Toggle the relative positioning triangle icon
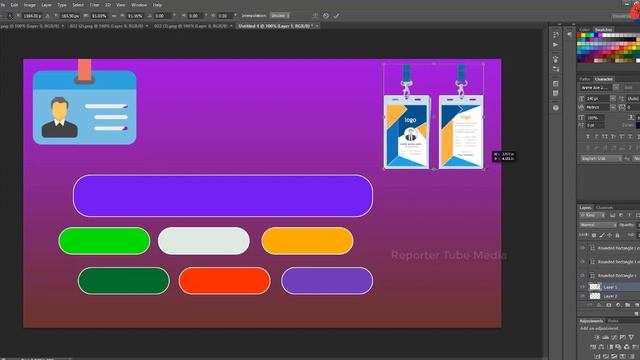 point(47,16)
